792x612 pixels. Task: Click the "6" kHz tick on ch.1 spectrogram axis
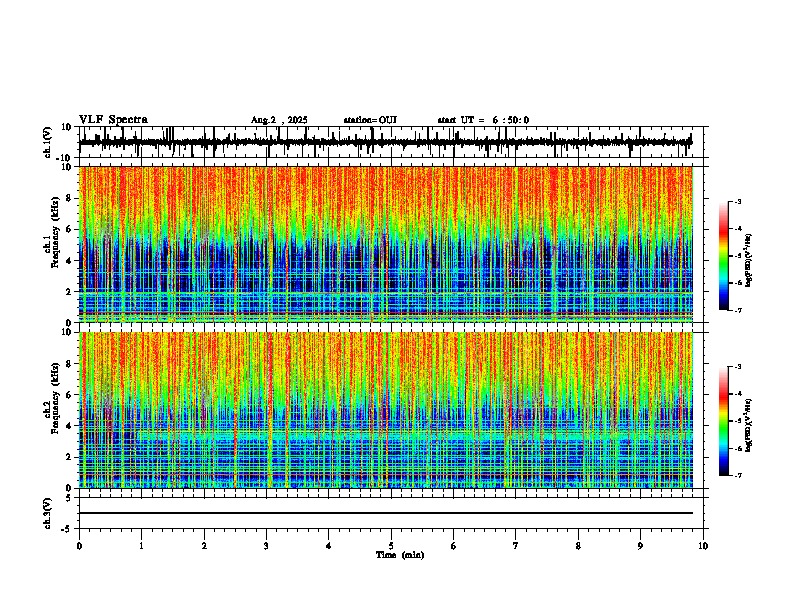tap(70, 229)
